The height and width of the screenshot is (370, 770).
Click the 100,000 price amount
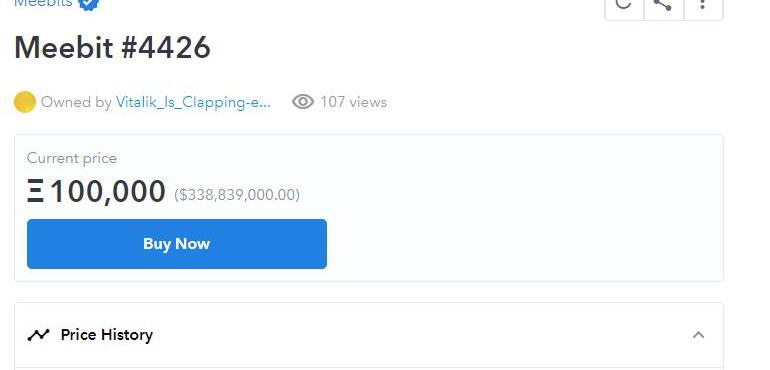(108, 191)
